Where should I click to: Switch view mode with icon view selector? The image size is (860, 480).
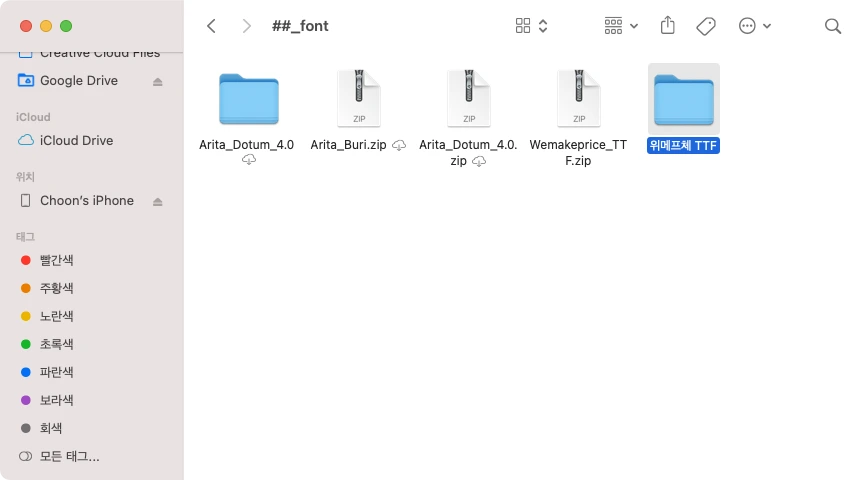(x=531, y=26)
